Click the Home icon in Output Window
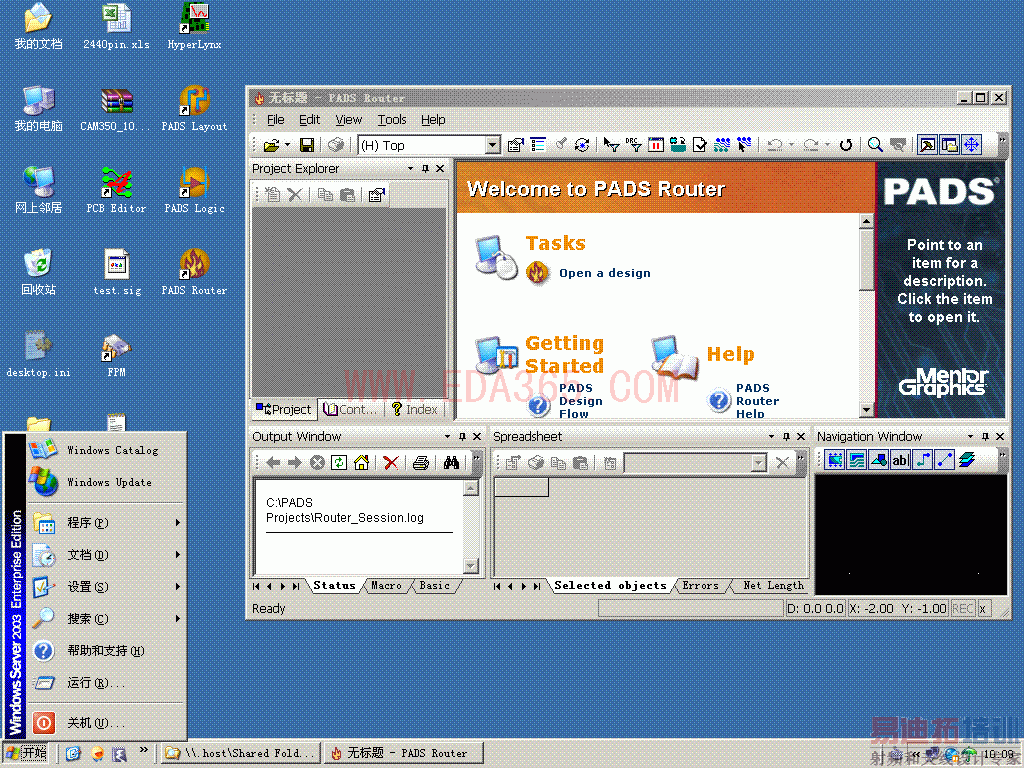The image size is (1024, 768). pyautogui.click(x=361, y=463)
